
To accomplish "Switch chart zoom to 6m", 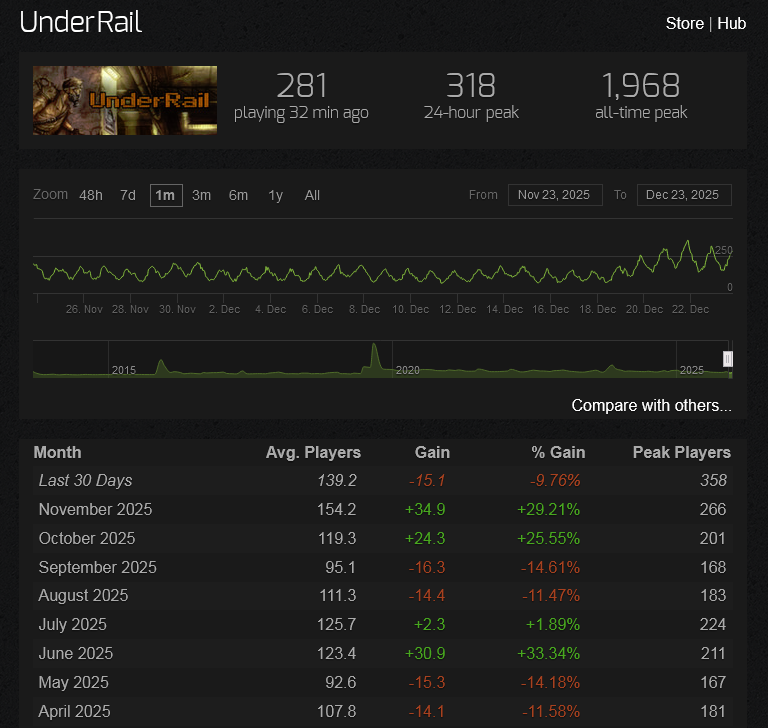I will tap(238, 195).
